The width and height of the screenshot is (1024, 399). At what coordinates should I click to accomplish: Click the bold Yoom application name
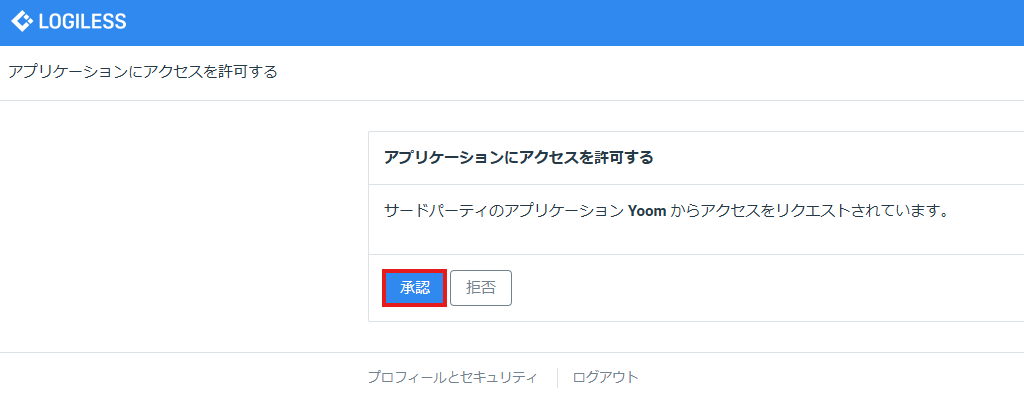coord(647,212)
